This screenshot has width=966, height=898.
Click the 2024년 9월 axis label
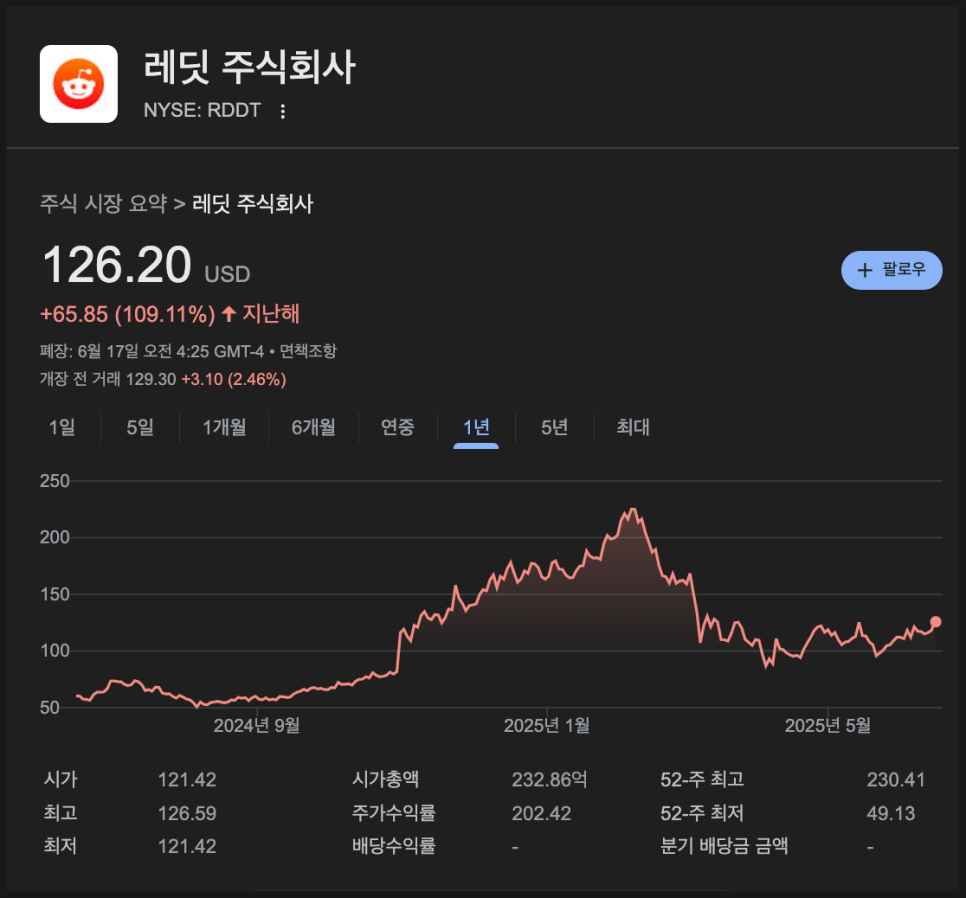coord(256,726)
